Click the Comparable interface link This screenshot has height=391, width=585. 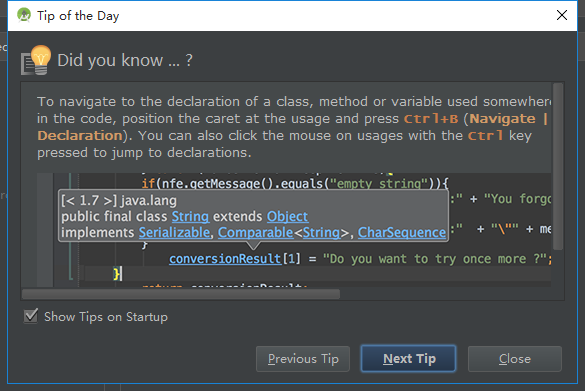tap(256, 232)
